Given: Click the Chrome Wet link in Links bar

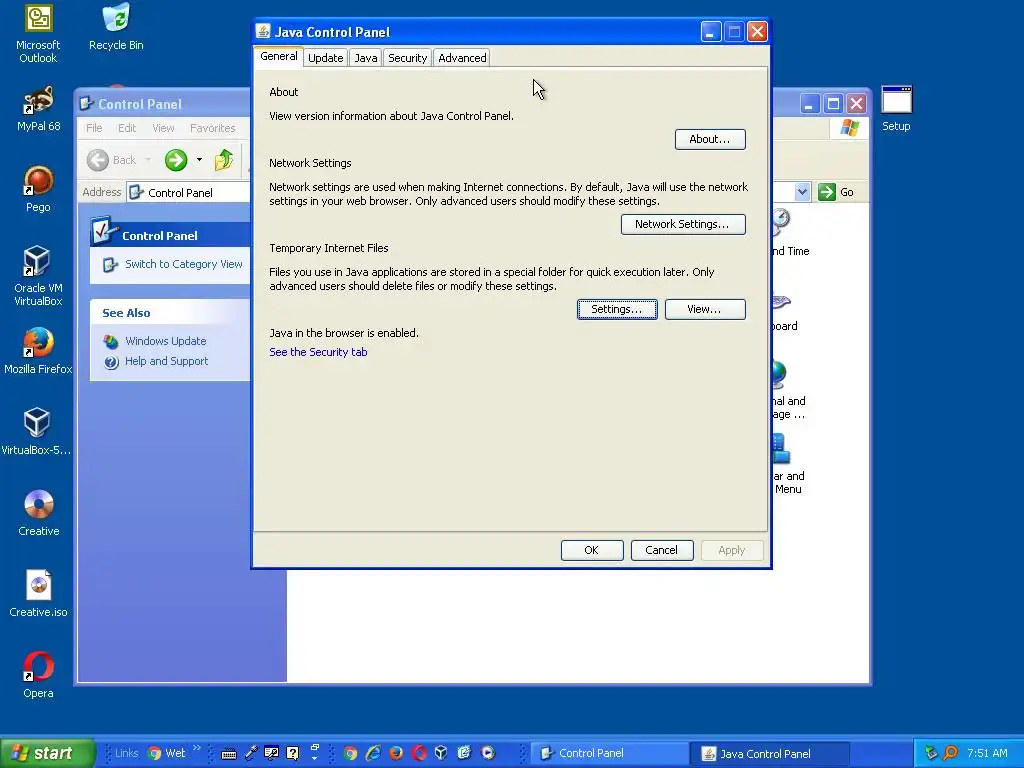Looking at the screenshot, I should 167,753.
